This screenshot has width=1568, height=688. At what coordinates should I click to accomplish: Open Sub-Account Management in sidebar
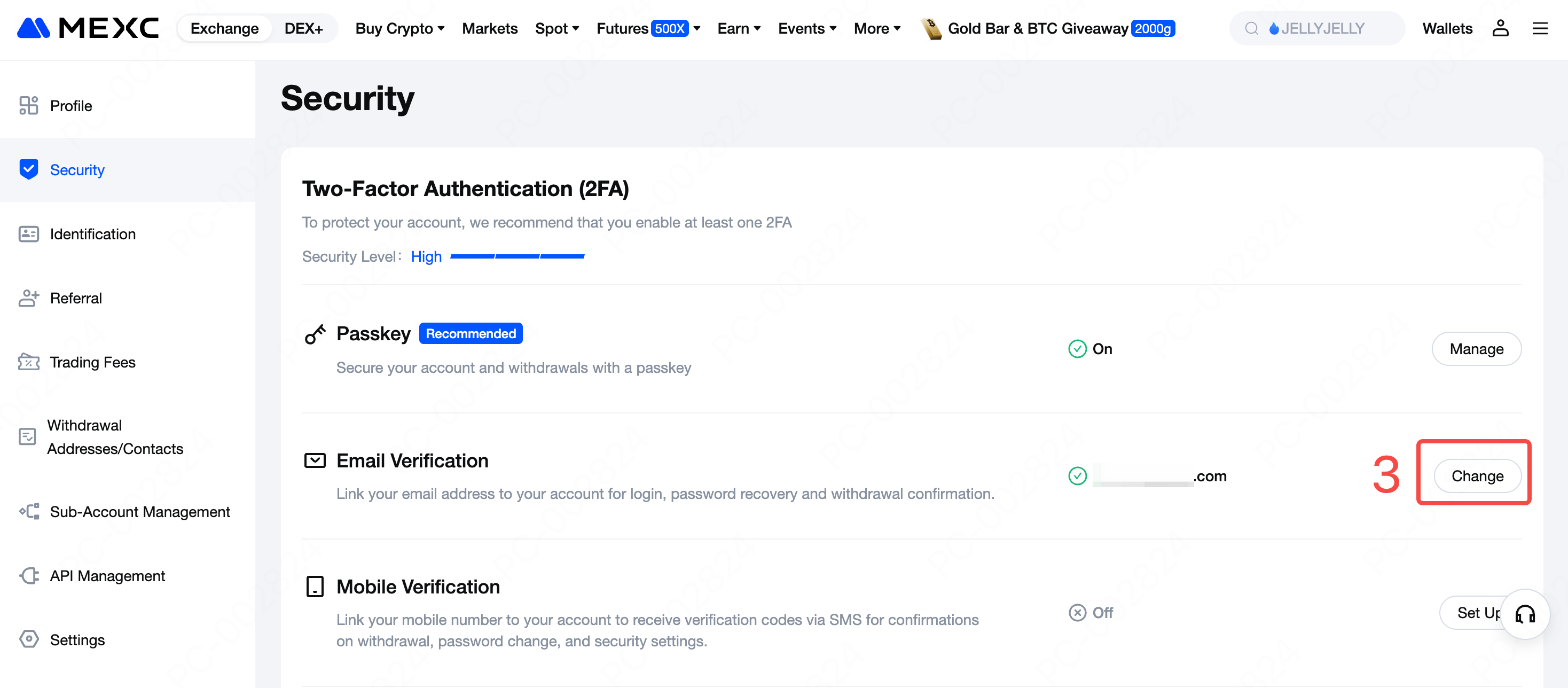[139, 511]
